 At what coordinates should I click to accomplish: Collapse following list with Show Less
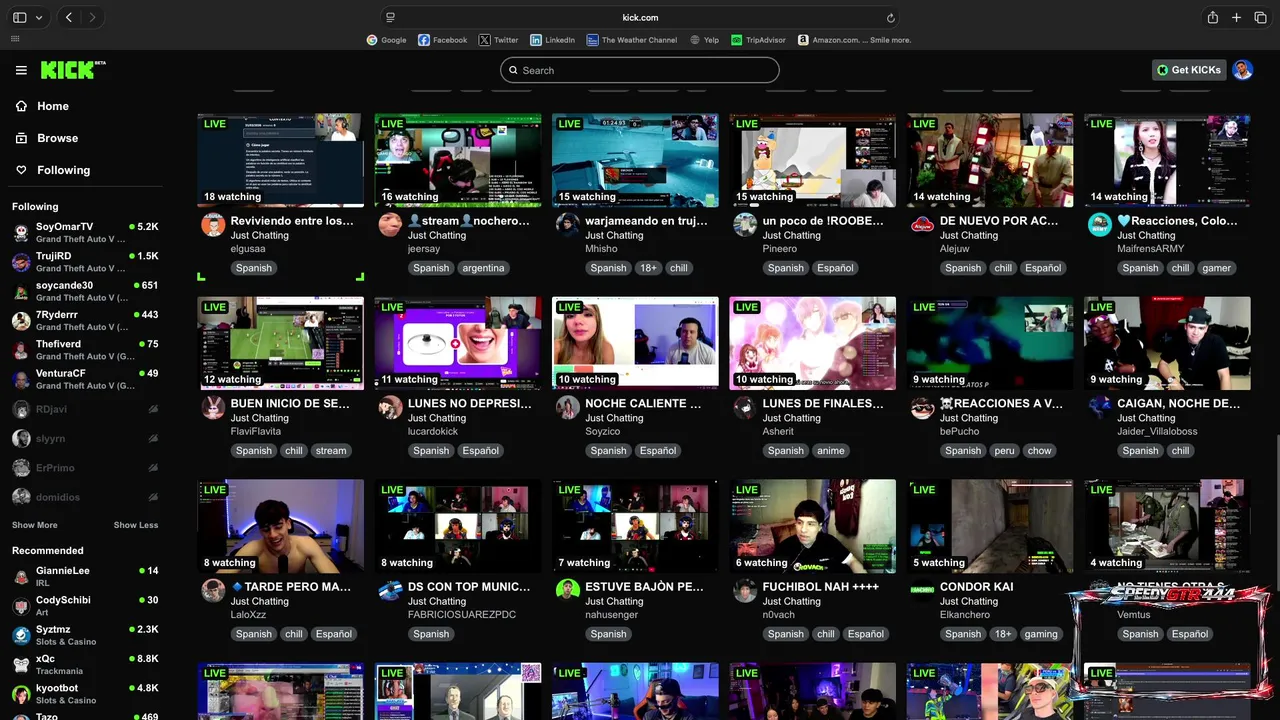136,525
